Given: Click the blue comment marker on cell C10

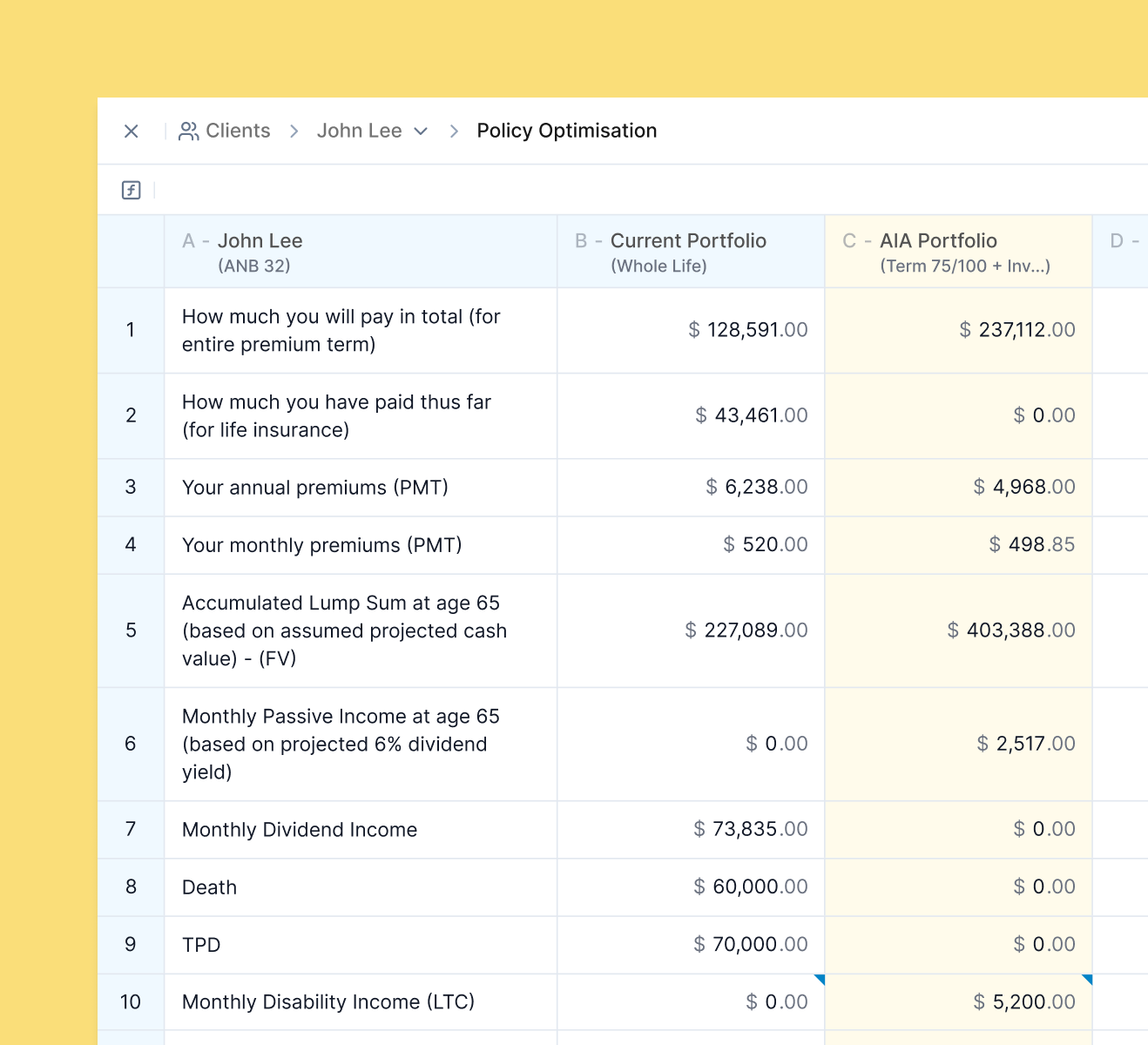Looking at the screenshot, I should [1087, 979].
